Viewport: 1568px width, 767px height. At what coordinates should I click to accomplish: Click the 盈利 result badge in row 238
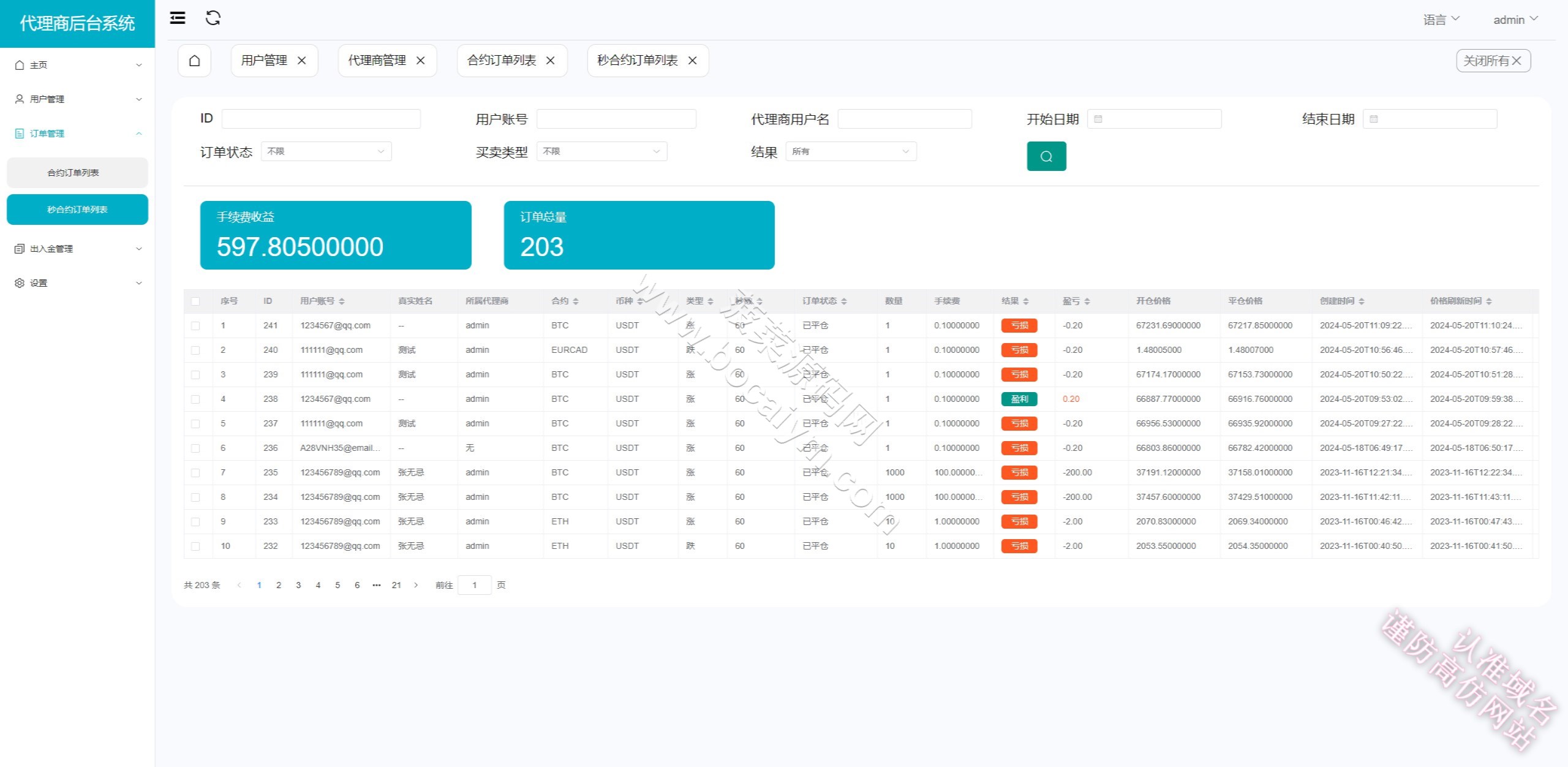tap(1019, 399)
